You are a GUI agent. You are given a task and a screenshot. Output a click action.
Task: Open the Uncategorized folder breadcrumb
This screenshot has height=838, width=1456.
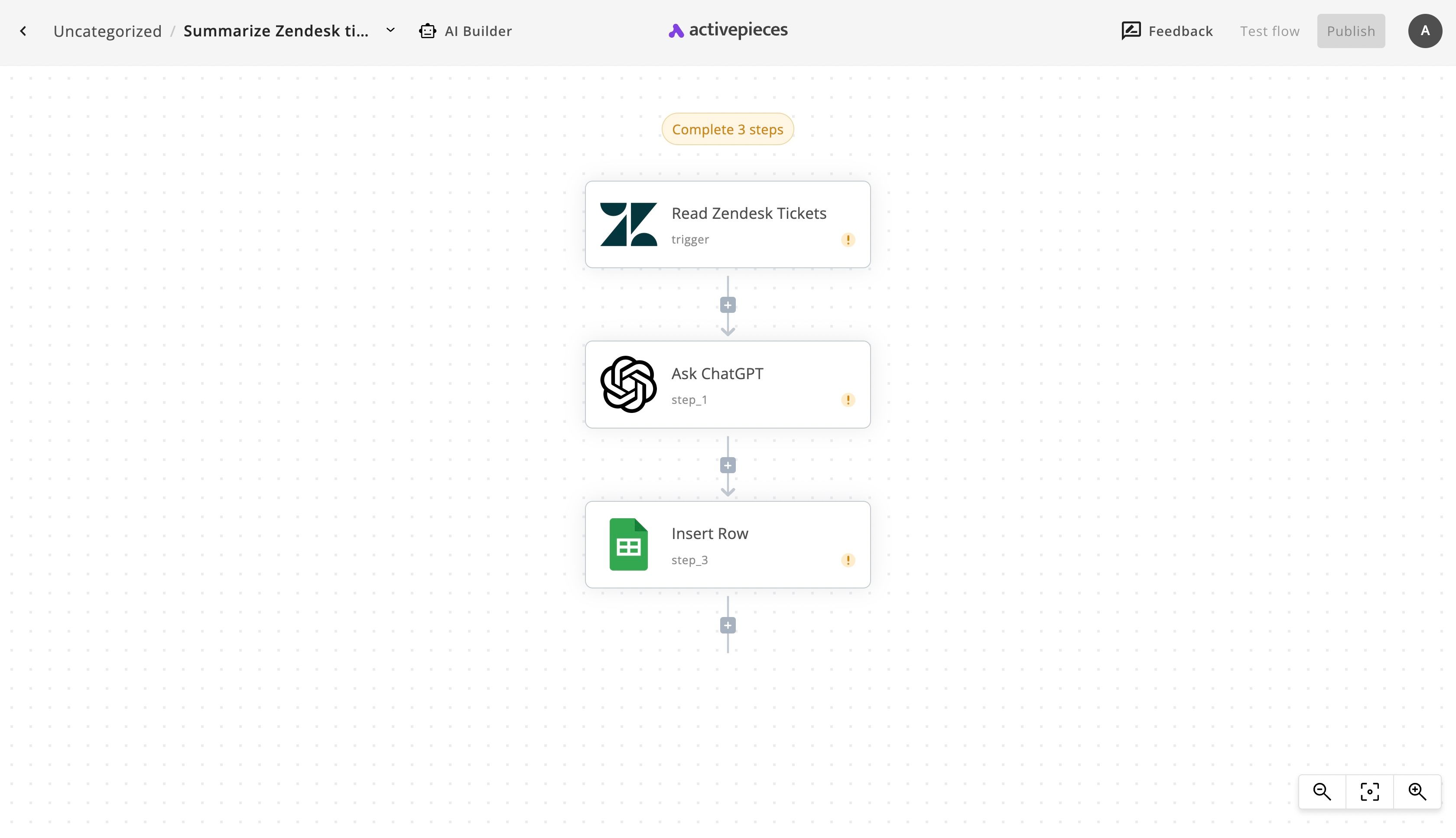click(x=107, y=31)
